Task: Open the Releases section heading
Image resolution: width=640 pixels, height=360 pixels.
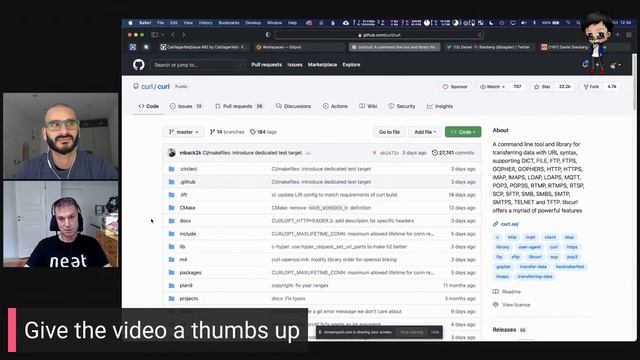Action: coord(504,330)
